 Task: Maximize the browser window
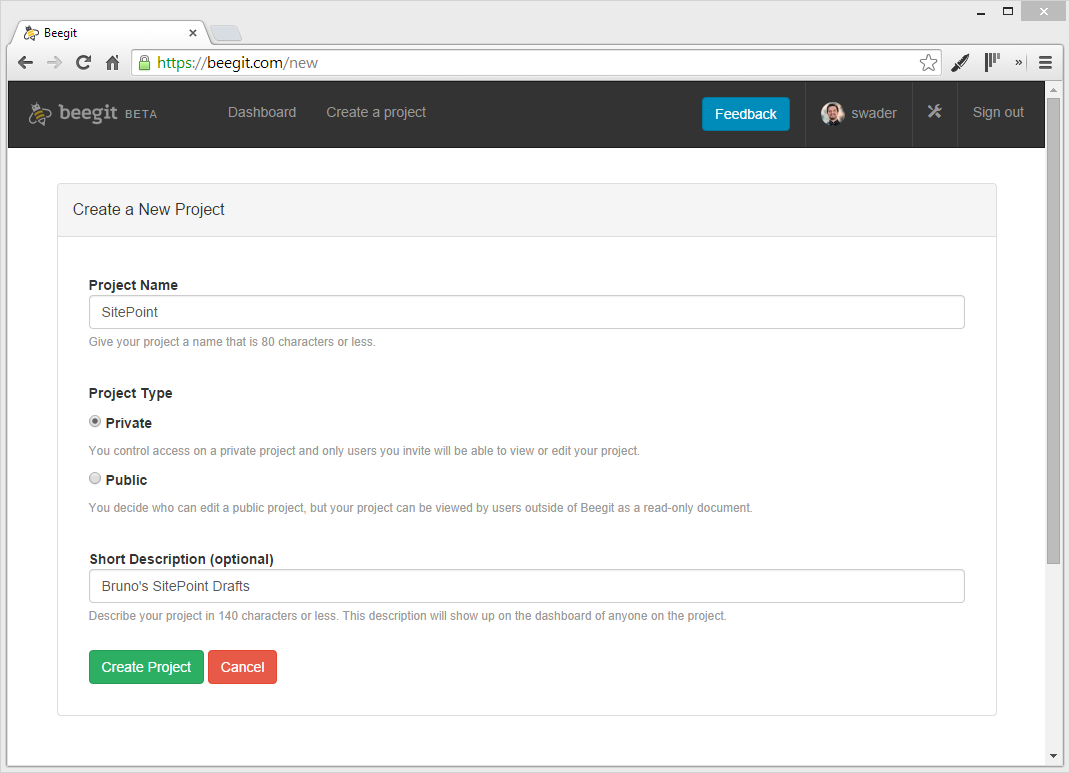pyautogui.click(x=1008, y=12)
